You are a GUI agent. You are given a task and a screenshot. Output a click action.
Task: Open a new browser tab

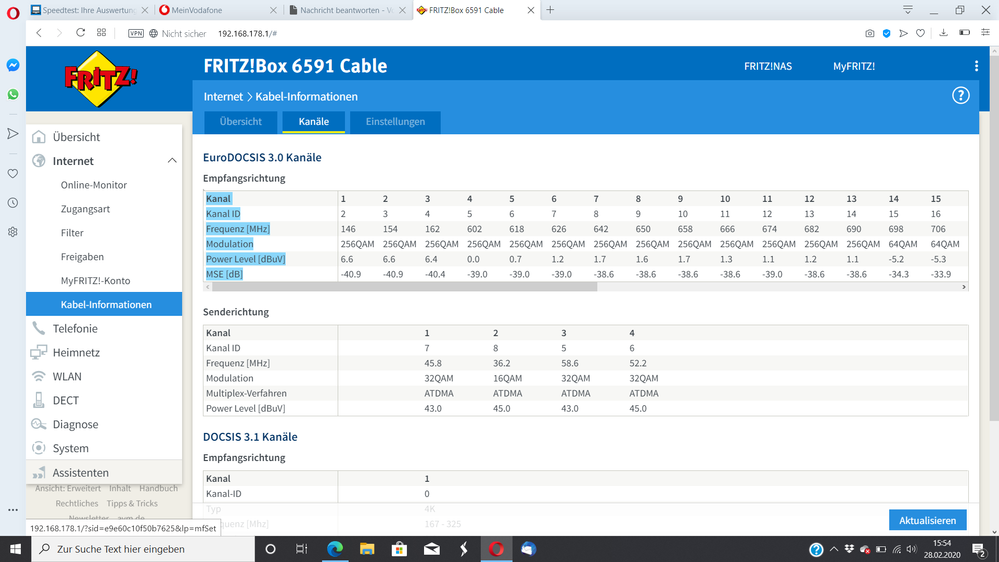point(550,10)
